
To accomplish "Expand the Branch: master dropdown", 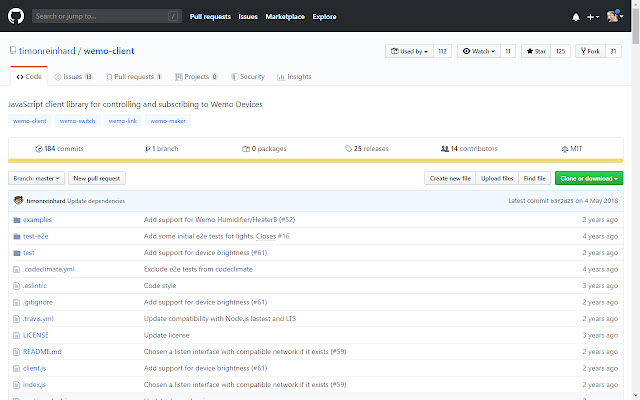I will (37, 178).
